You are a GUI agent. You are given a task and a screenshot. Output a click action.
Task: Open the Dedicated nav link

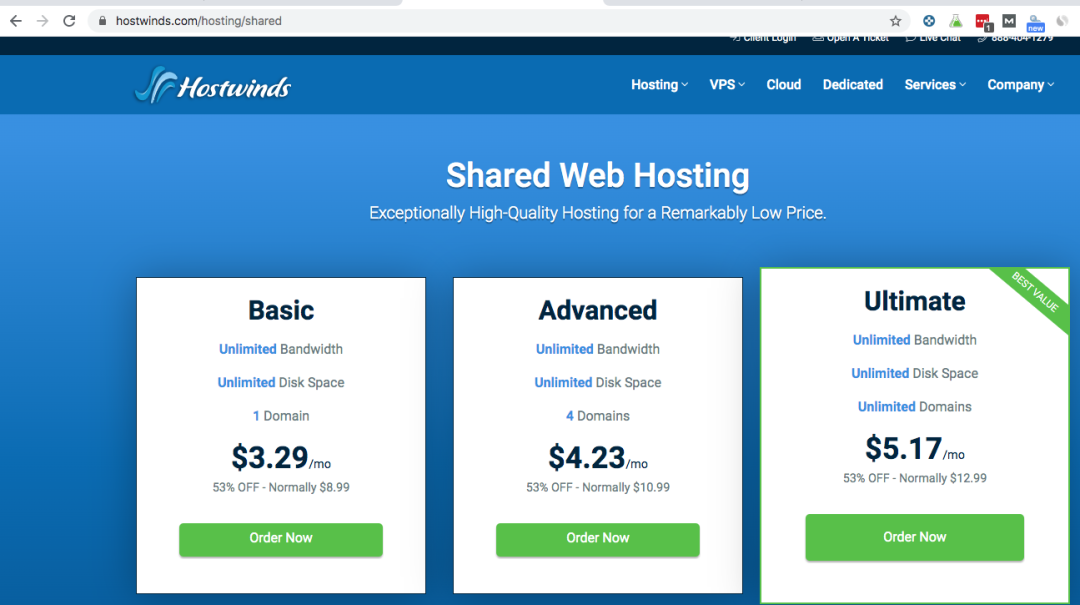click(853, 85)
